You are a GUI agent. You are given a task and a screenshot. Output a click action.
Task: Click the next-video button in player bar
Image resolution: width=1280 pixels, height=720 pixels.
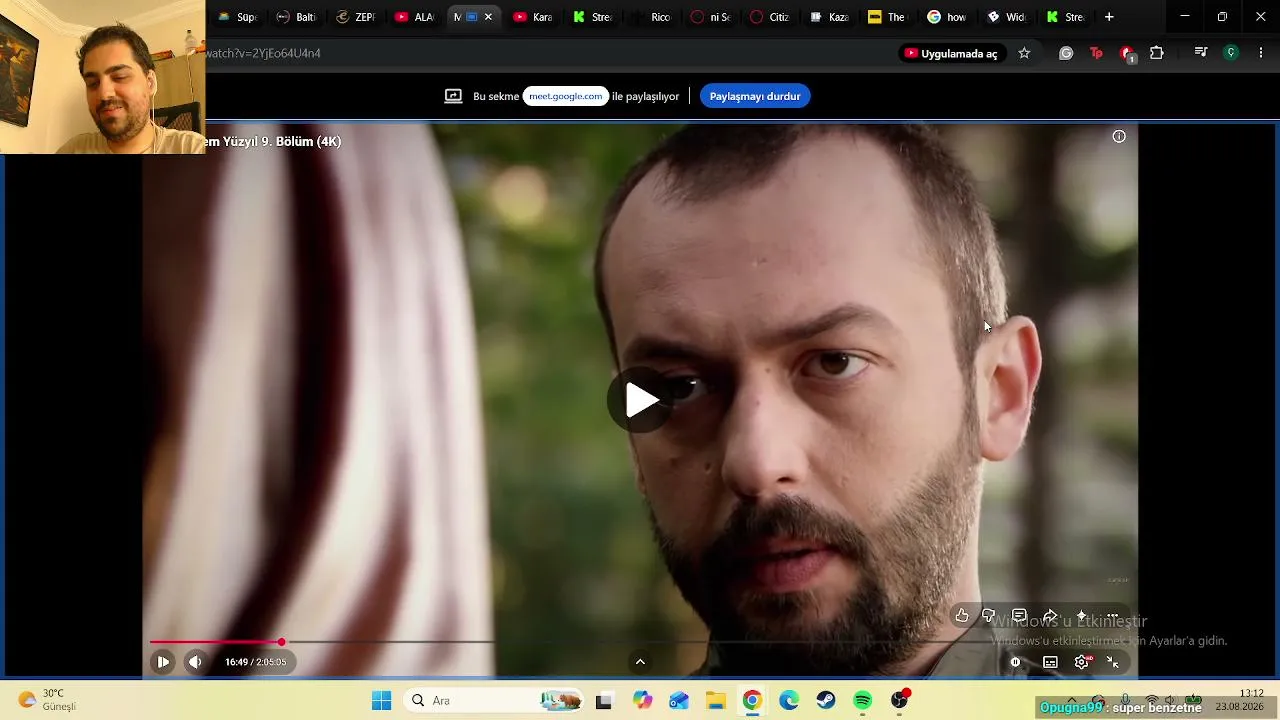pos(163,662)
